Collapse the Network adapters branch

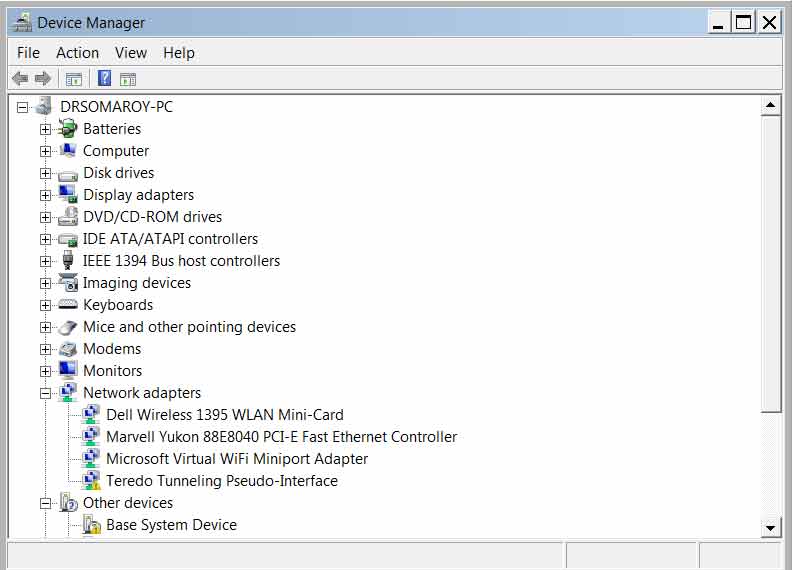[x=45, y=393]
